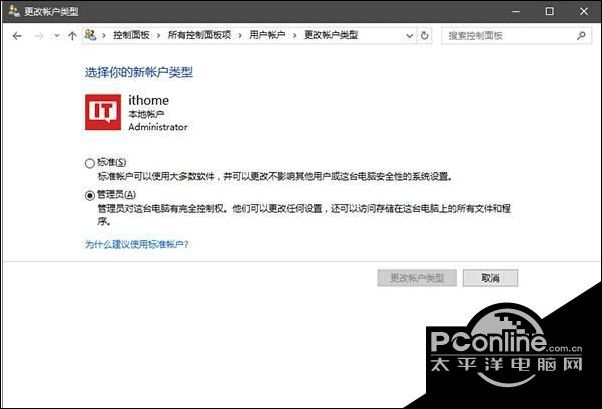Expand chevron after 用户帐户 breadcrumb
The image size is (602, 409).
tap(294, 36)
